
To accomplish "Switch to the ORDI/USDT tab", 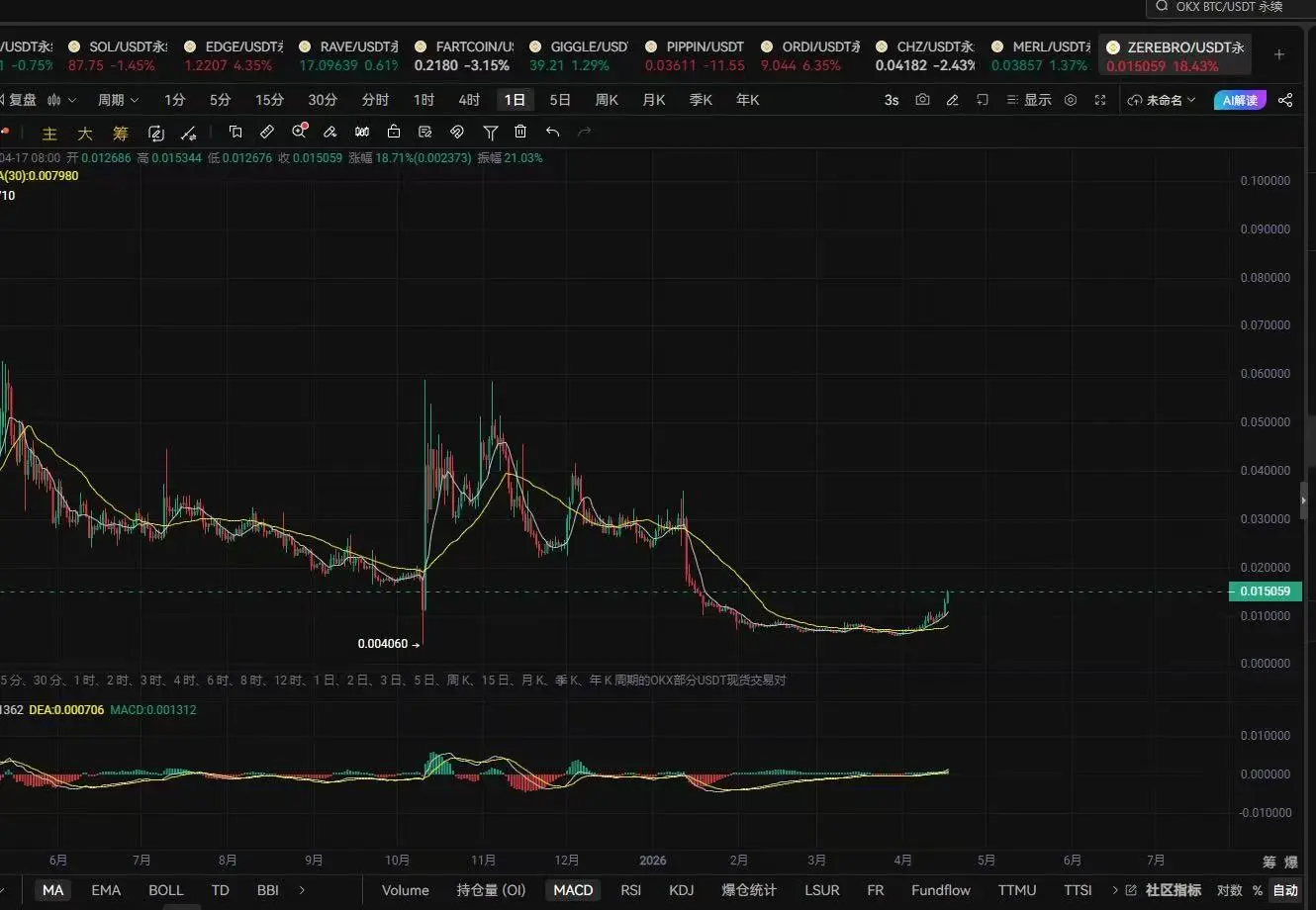I will coord(809,56).
